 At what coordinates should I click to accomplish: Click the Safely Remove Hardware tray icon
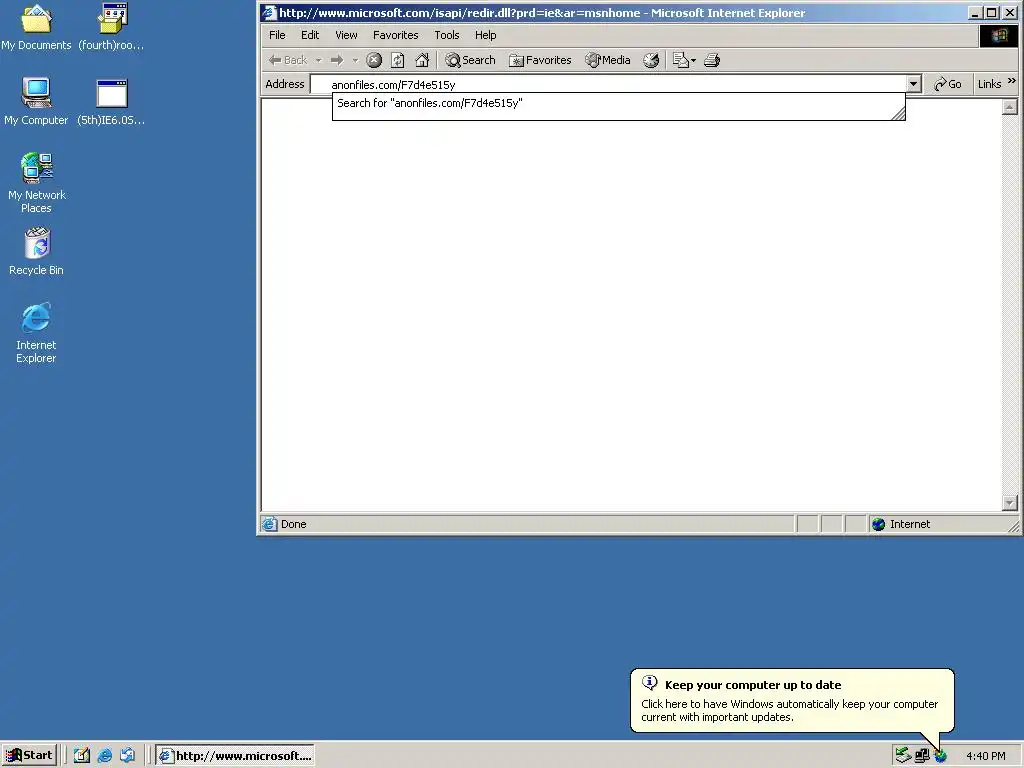(x=903, y=756)
